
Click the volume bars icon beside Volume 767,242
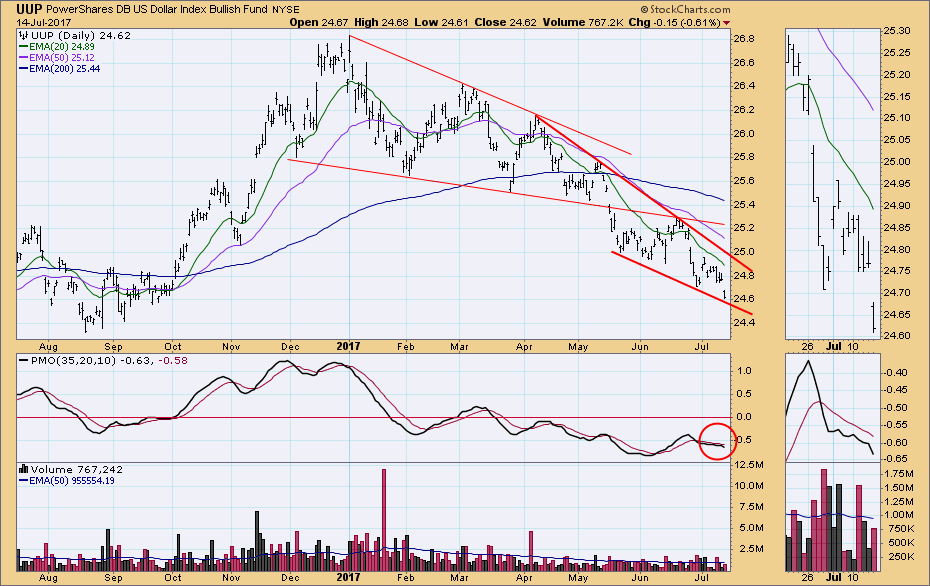[24, 469]
